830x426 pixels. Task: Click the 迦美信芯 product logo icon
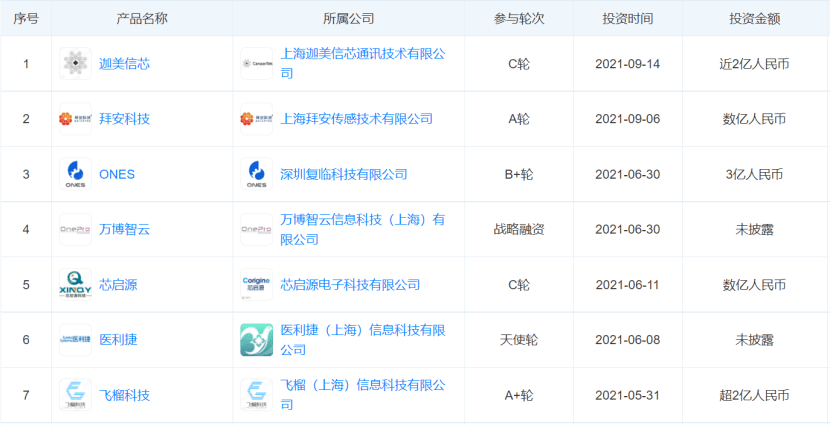(75, 64)
